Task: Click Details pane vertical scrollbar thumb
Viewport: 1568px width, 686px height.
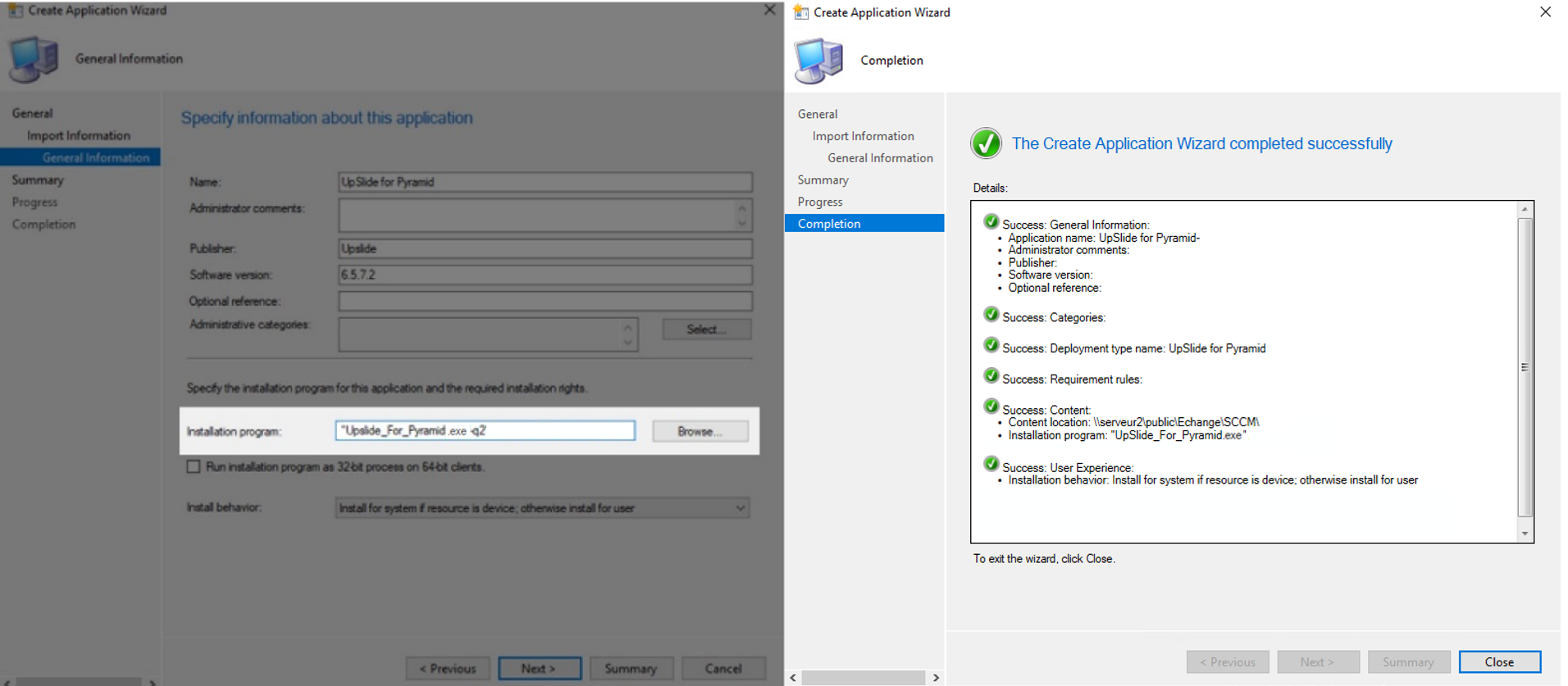Action: (x=1525, y=367)
